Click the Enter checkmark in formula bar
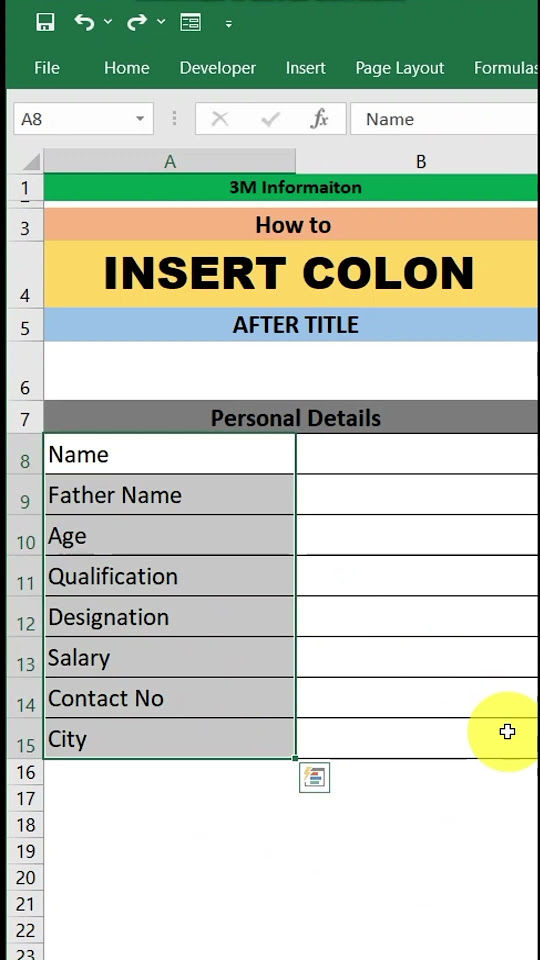The image size is (540, 960). 270,119
